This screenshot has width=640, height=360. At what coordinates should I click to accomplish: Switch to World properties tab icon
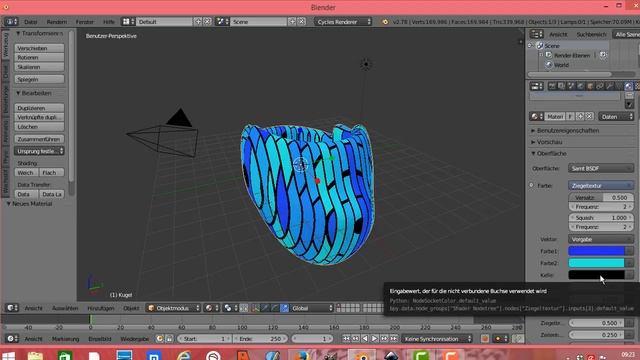coord(580,86)
